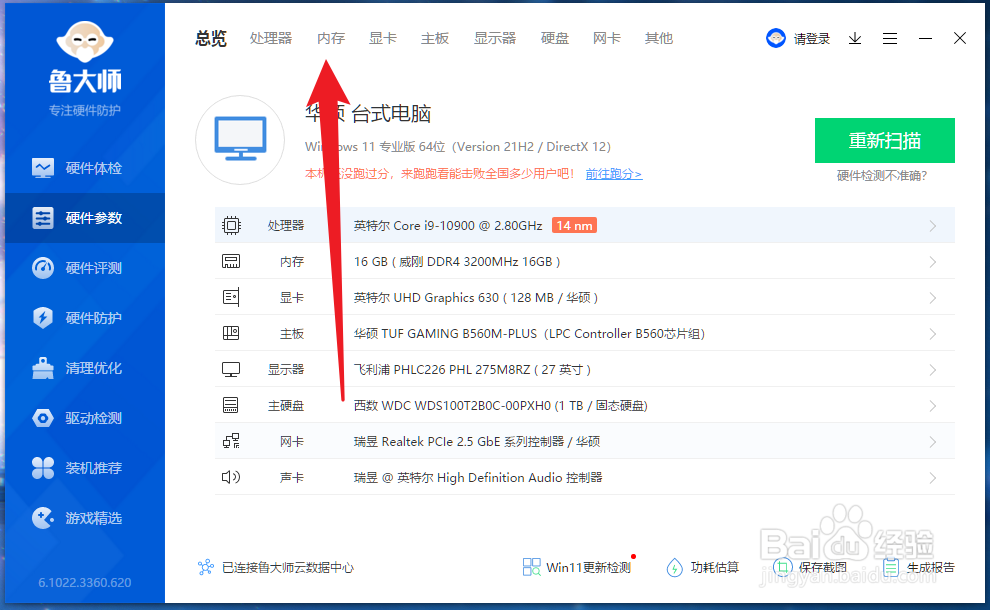Click the 游戏精选 game icon
This screenshot has width=990, height=610.
[x=43, y=518]
